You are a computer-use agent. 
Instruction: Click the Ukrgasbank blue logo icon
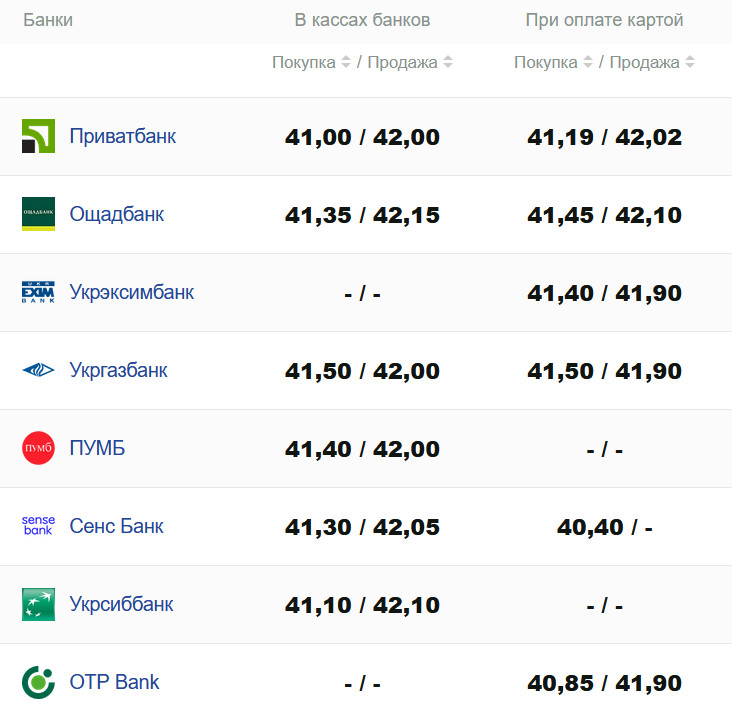[x=38, y=370]
